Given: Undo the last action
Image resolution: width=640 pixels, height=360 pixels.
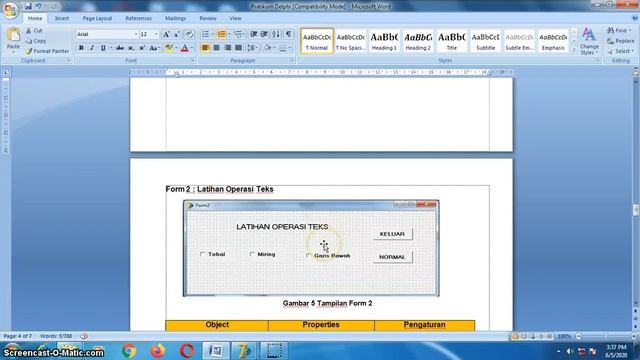Looking at the screenshot, I should [x=39, y=6].
